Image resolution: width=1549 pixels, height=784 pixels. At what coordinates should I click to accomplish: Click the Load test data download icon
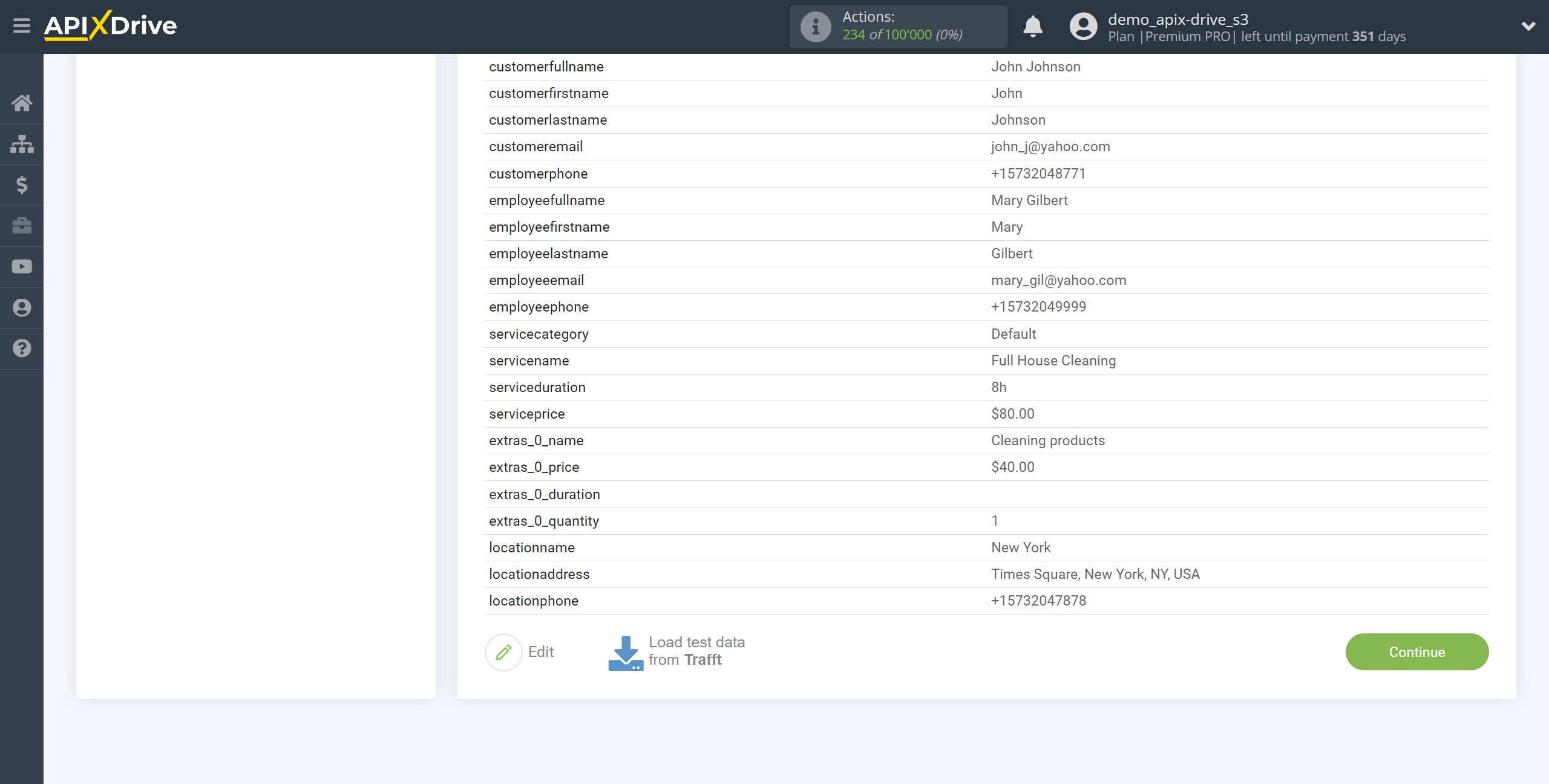coord(625,653)
